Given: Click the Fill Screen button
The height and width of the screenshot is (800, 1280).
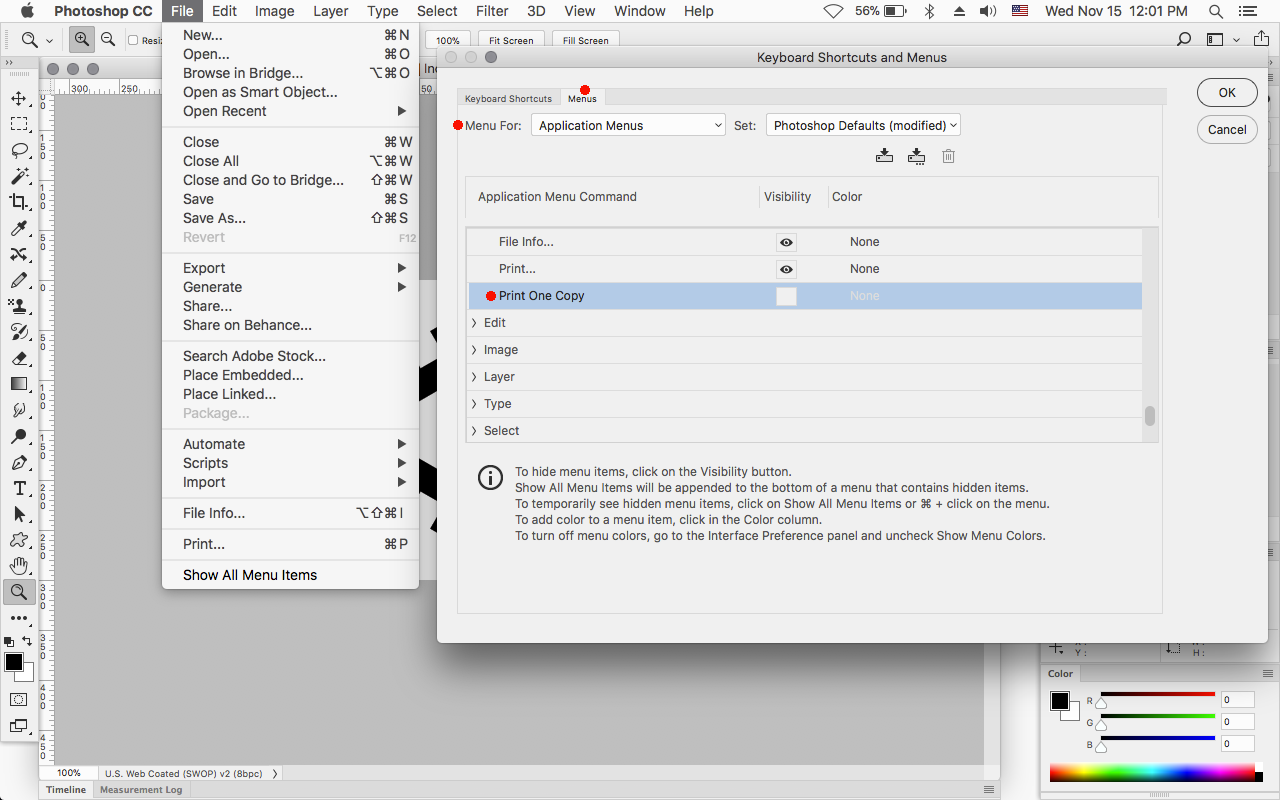Looking at the screenshot, I should coord(585,40).
